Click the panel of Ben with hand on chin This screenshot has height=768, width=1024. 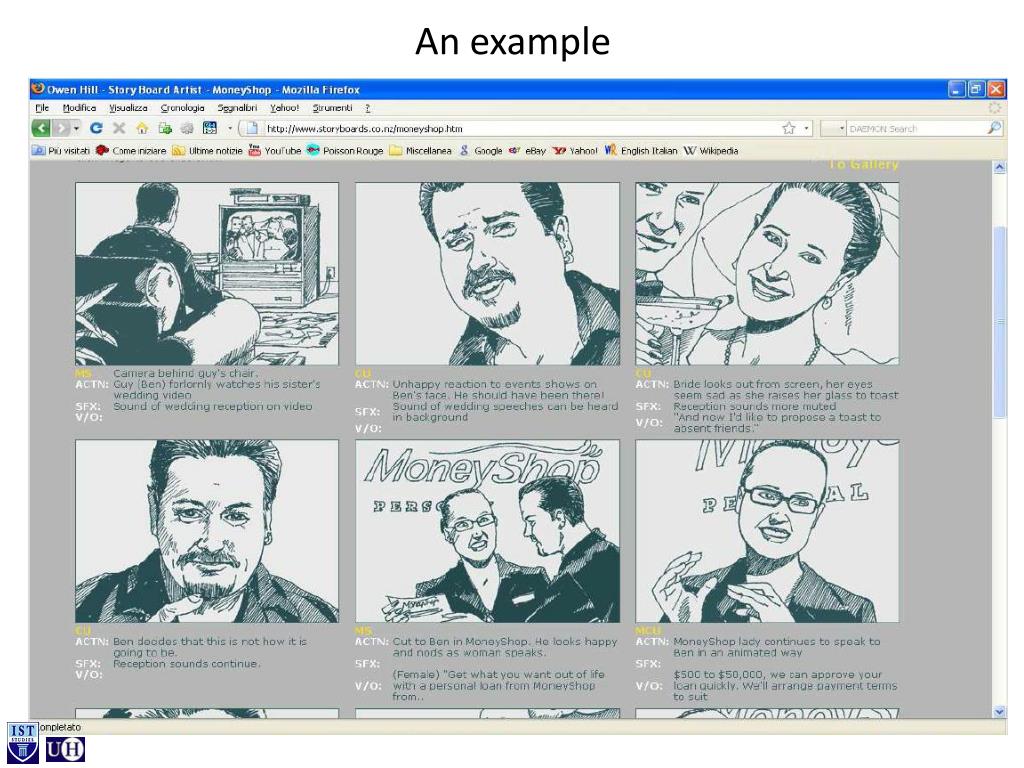[207, 531]
